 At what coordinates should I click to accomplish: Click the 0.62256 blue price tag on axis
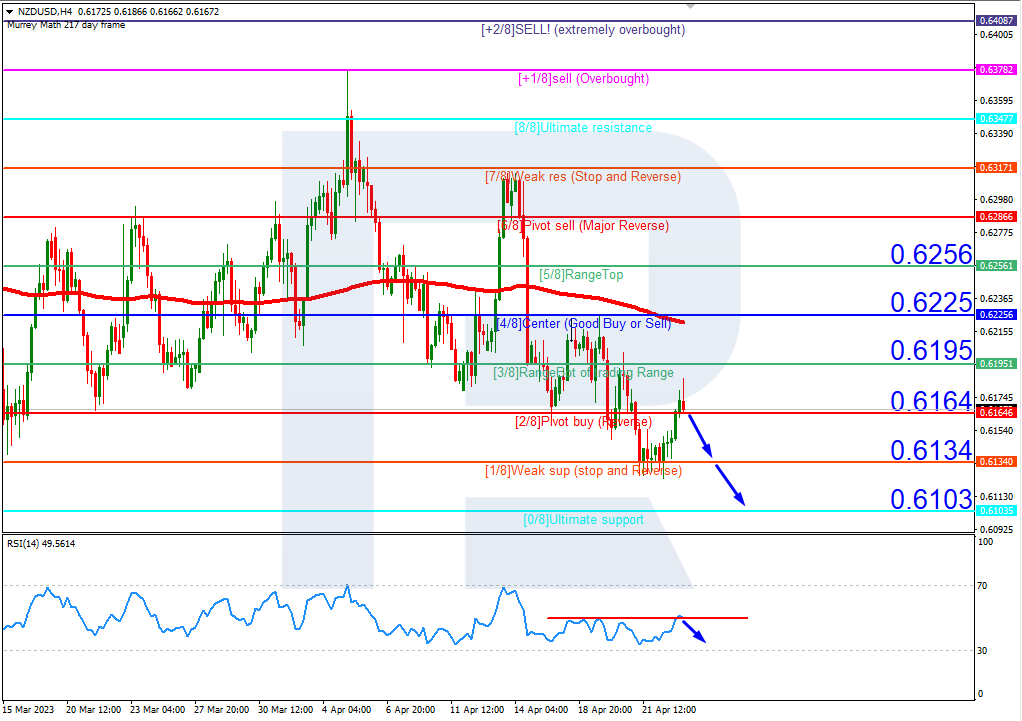[996, 314]
